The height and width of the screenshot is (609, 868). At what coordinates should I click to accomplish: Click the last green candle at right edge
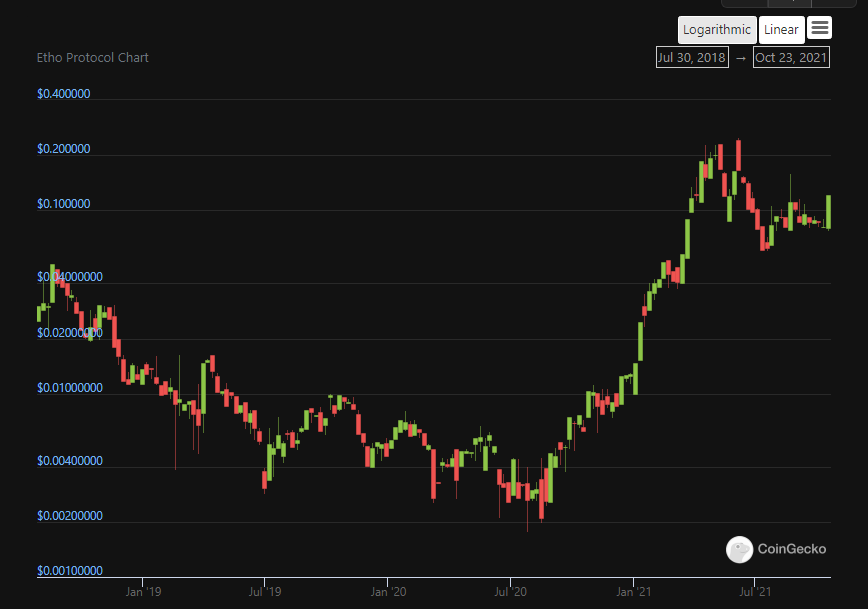tap(828, 211)
